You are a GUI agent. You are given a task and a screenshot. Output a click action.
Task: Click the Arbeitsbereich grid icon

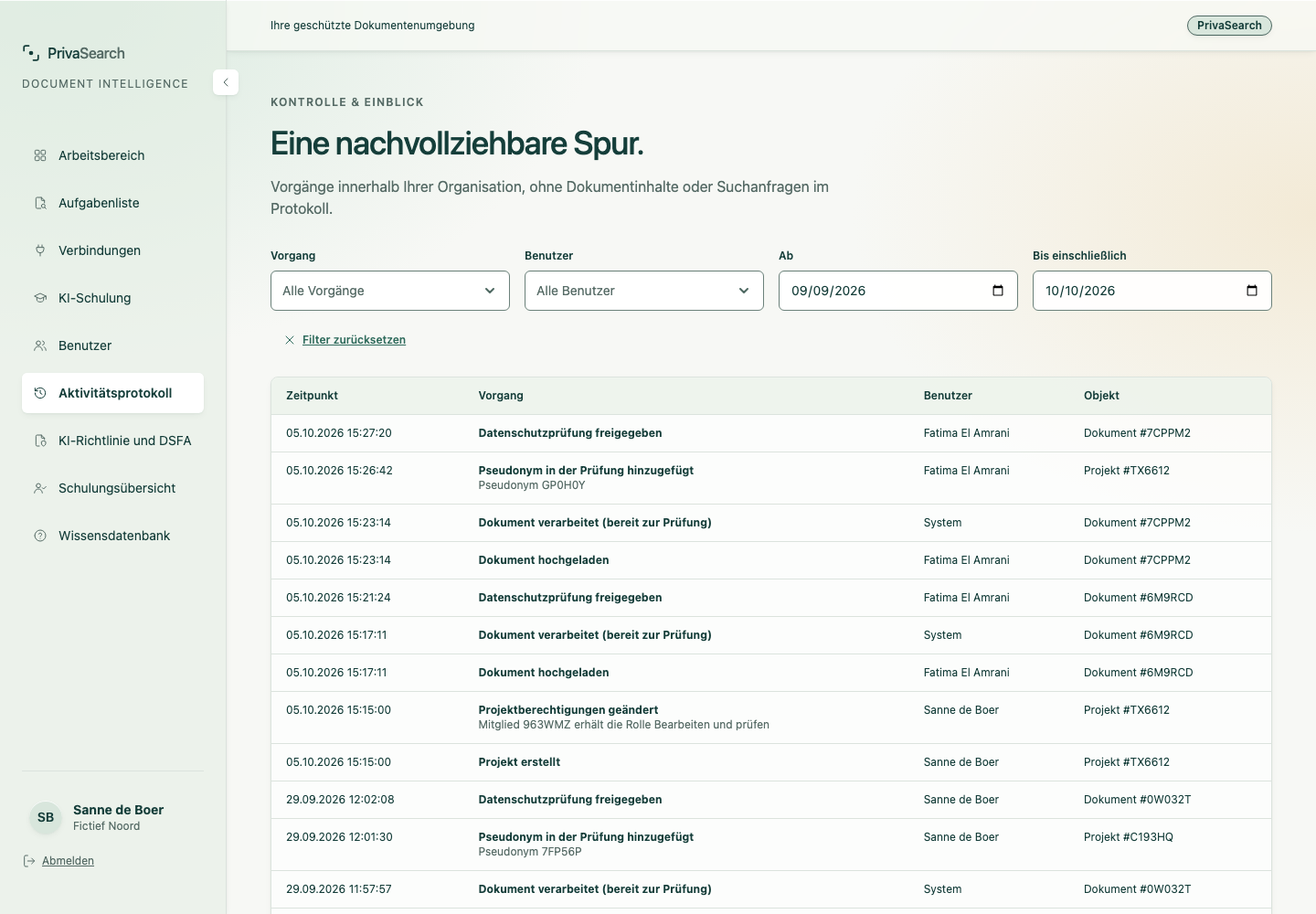(40, 155)
